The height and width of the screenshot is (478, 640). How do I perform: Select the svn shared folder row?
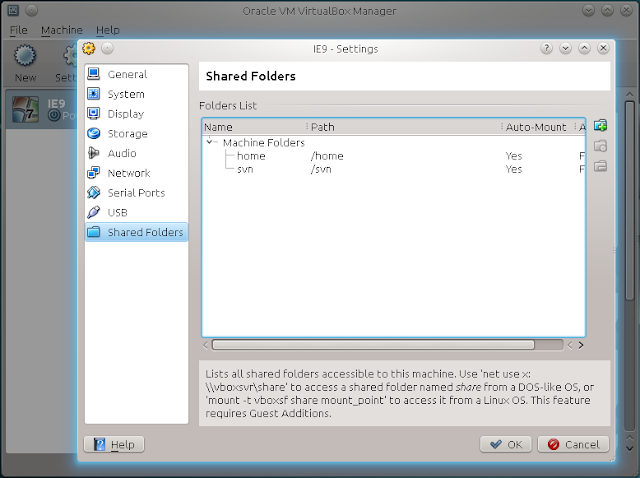(x=394, y=169)
